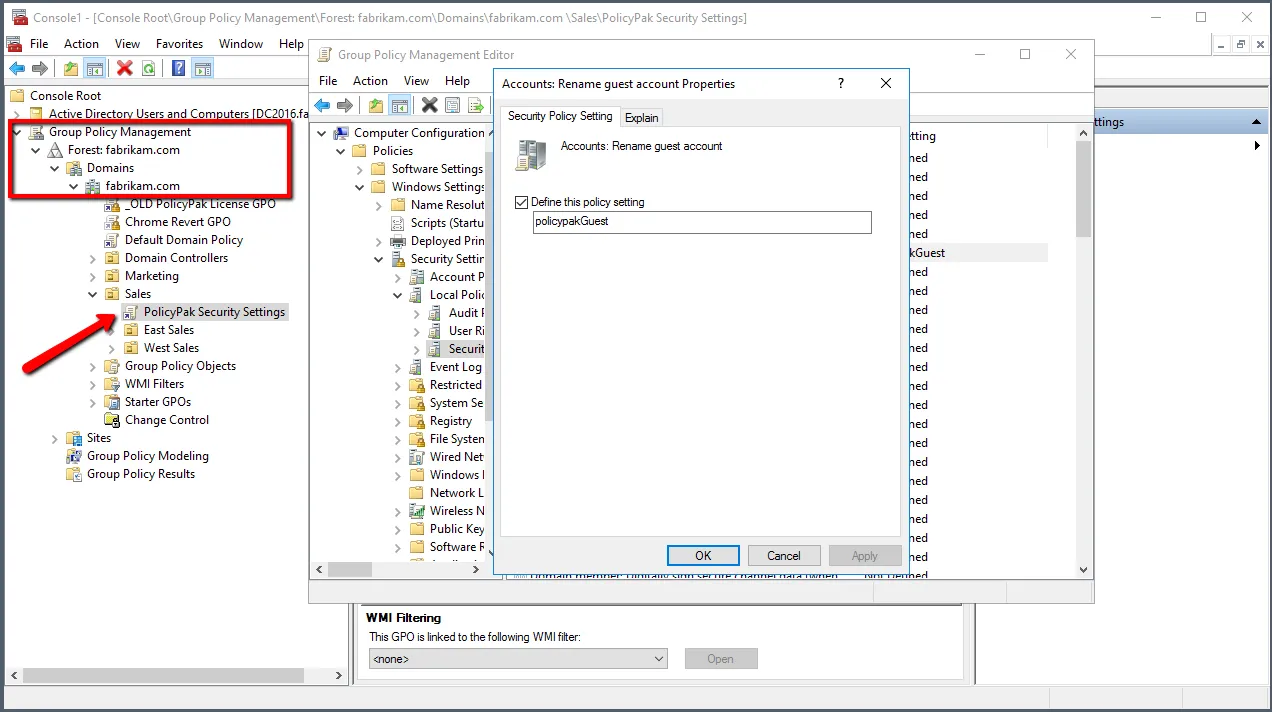Screen dimensions: 1272x712
Task: Click the Export List icon in editor toolbar
Action: pyautogui.click(x=476, y=106)
